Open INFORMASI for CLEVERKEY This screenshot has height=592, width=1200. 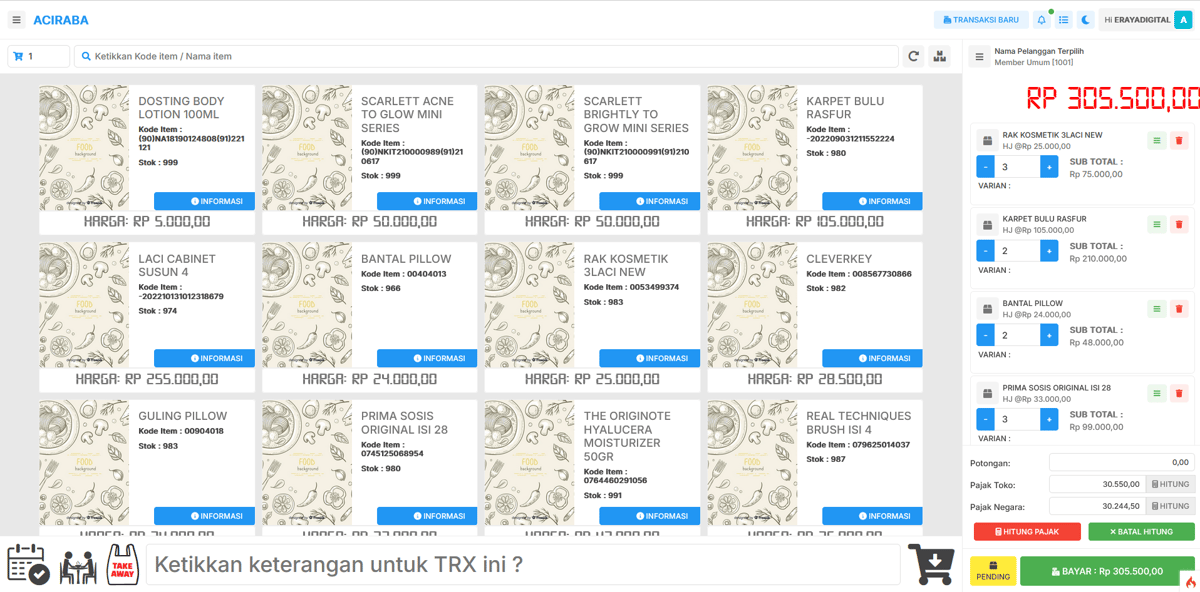(x=872, y=358)
